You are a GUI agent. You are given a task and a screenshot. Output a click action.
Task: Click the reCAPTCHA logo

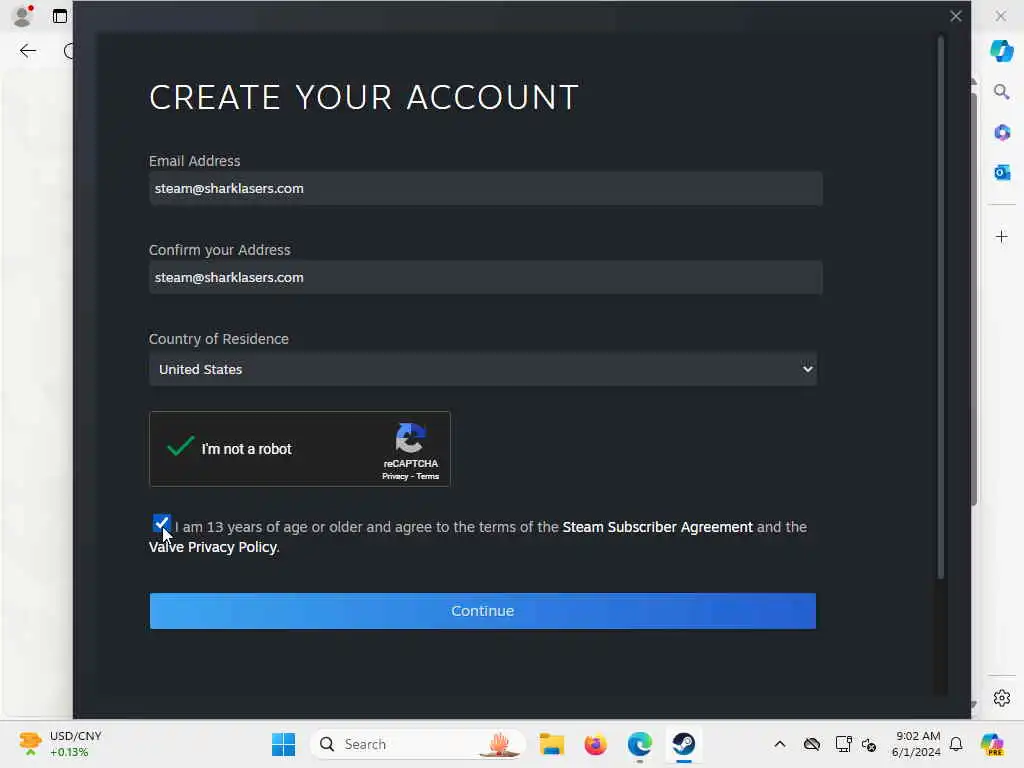(x=410, y=438)
